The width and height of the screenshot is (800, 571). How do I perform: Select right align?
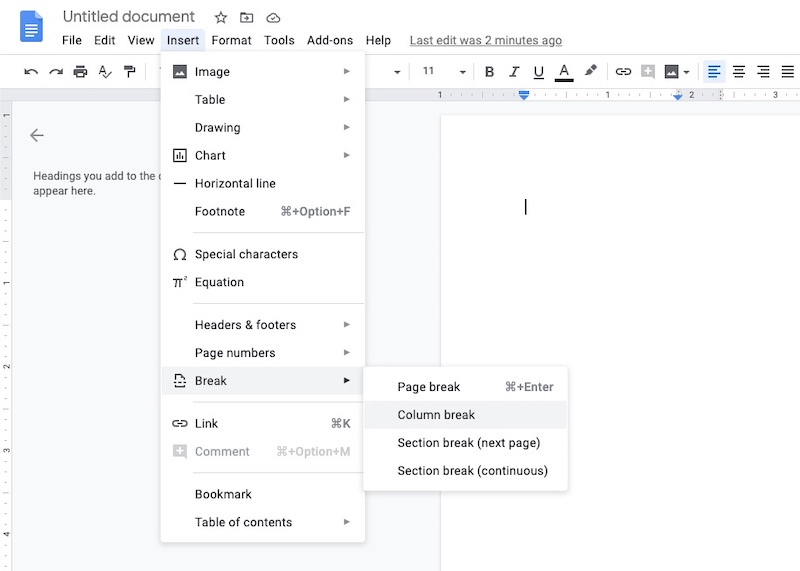[x=763, y=71]
